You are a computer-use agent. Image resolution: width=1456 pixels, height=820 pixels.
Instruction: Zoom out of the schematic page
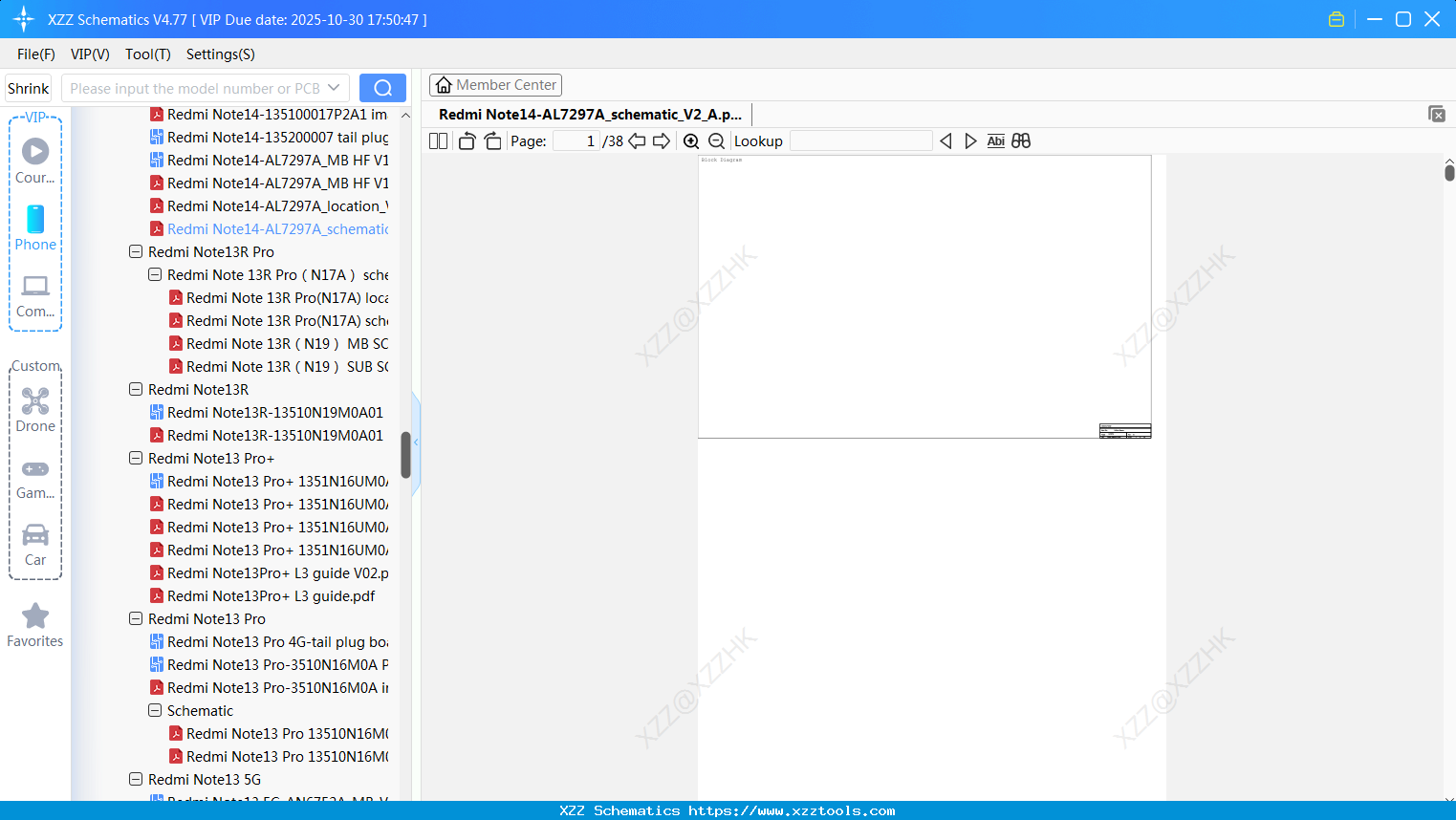(716, 140)
